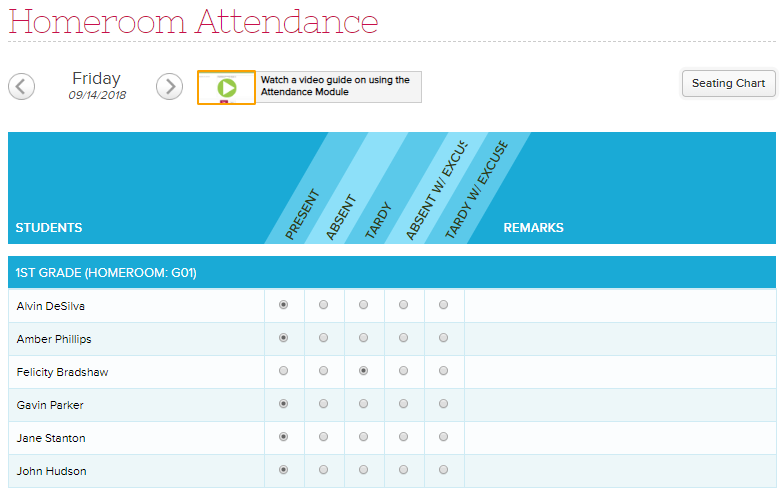Viewport: 784px width, 496px height.
Task: Go to next day arrow
Action: (170, 86)
